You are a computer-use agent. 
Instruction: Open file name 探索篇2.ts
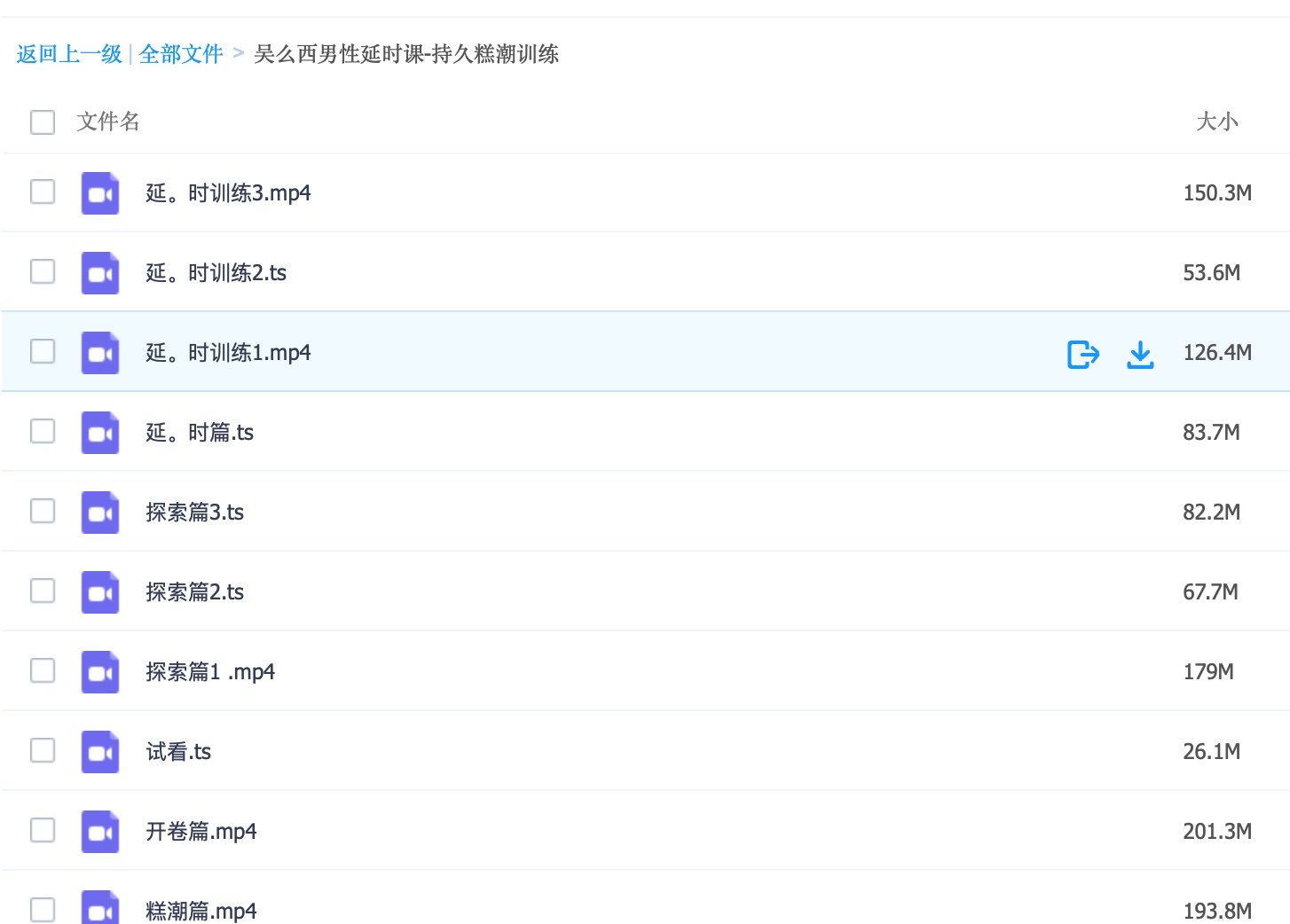pos(194,592)
